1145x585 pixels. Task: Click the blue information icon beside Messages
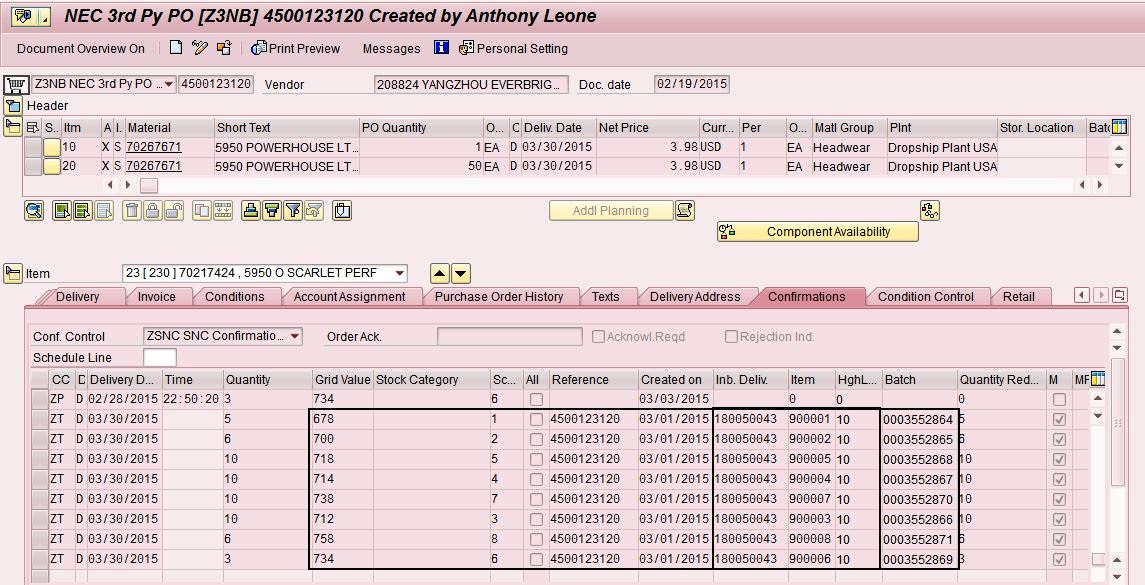click(x=441, y=48)
